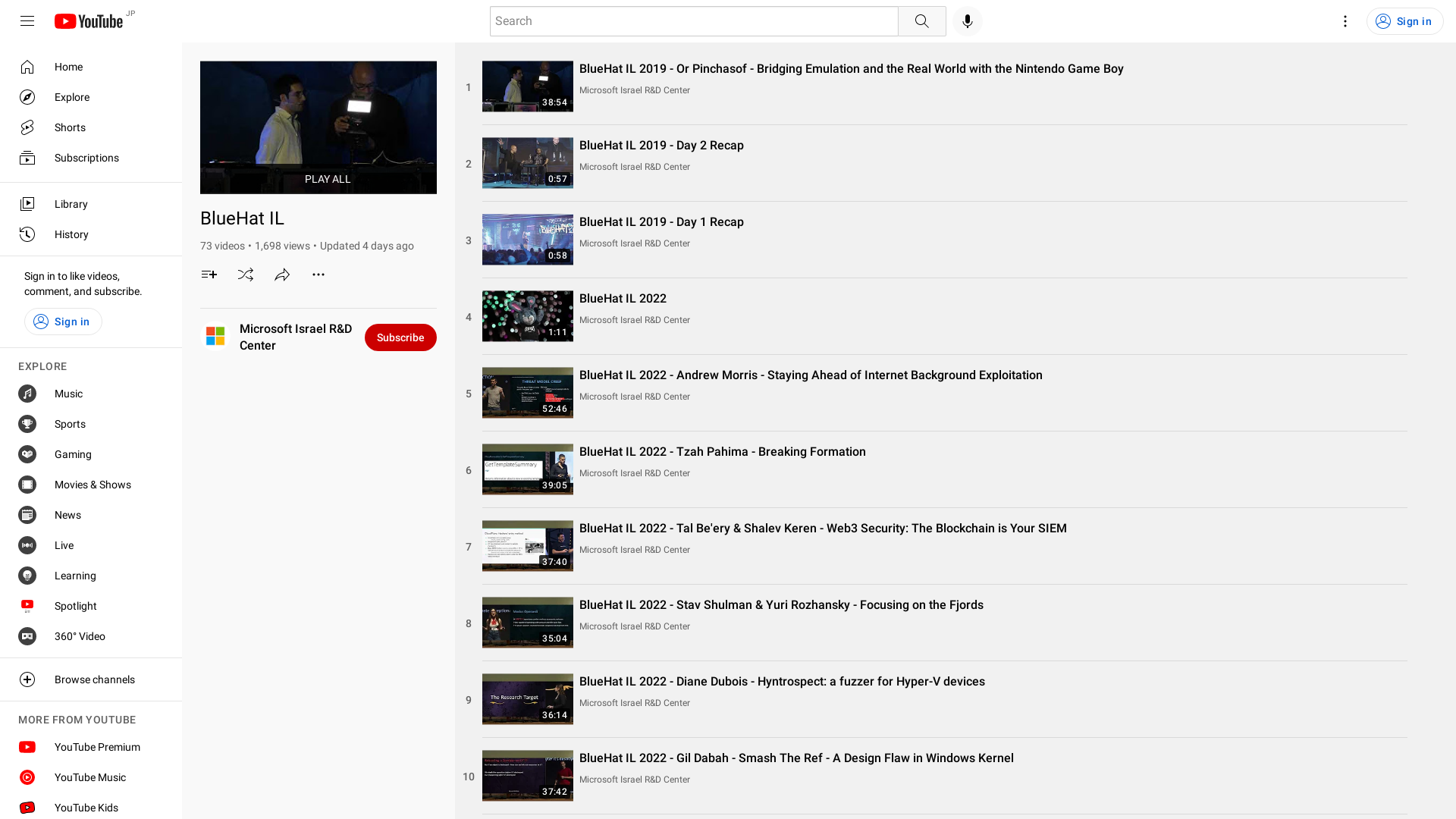Start voice search with microphone
The width and height of the screenshot is (1456, 819).
coord(967,21)
